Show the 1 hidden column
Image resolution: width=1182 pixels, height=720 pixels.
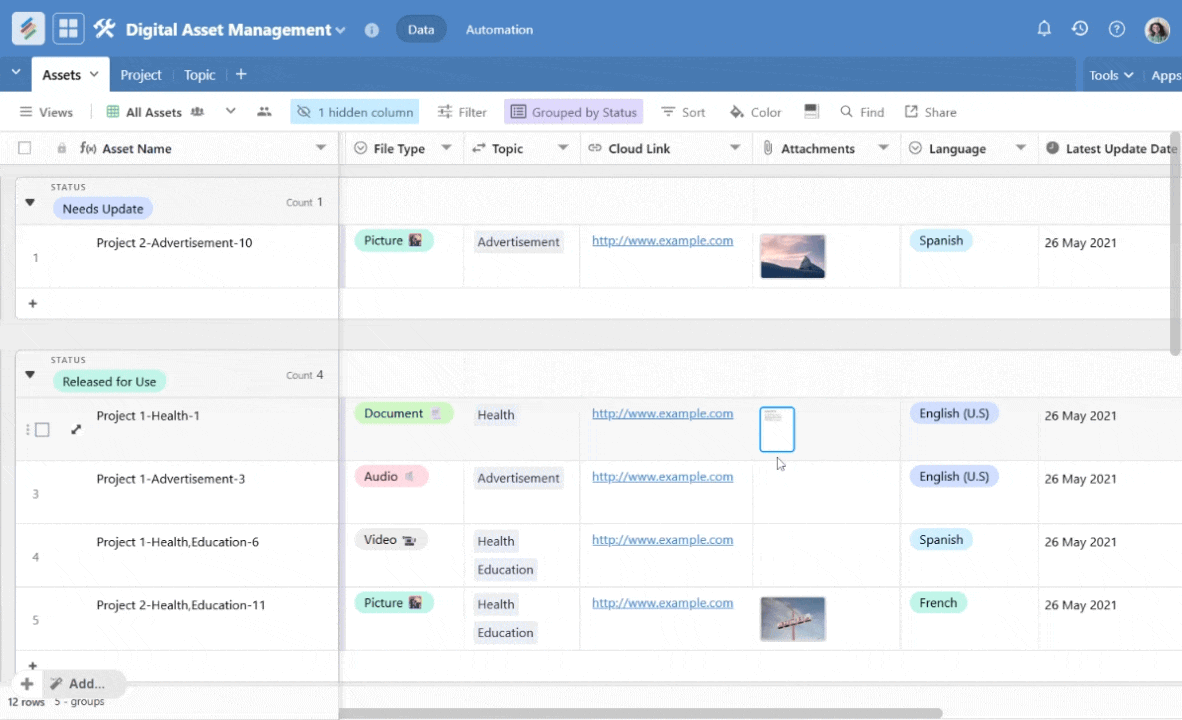pos(355,112)
